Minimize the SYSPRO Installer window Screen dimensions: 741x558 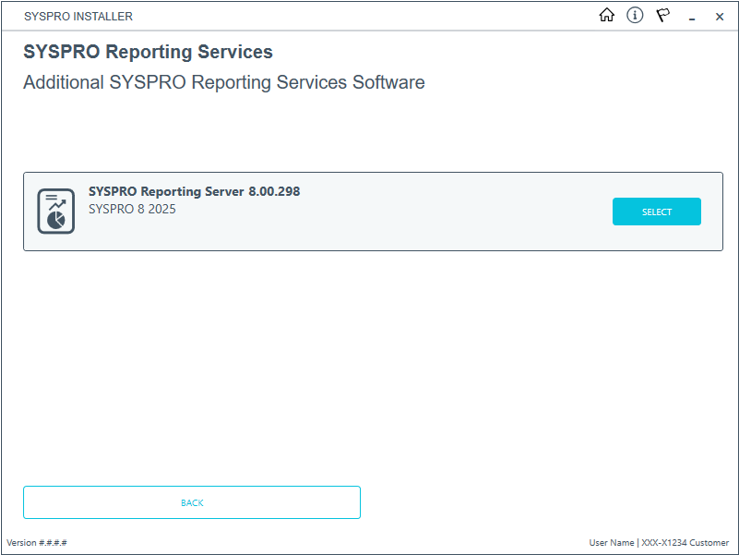coord(691,17)
